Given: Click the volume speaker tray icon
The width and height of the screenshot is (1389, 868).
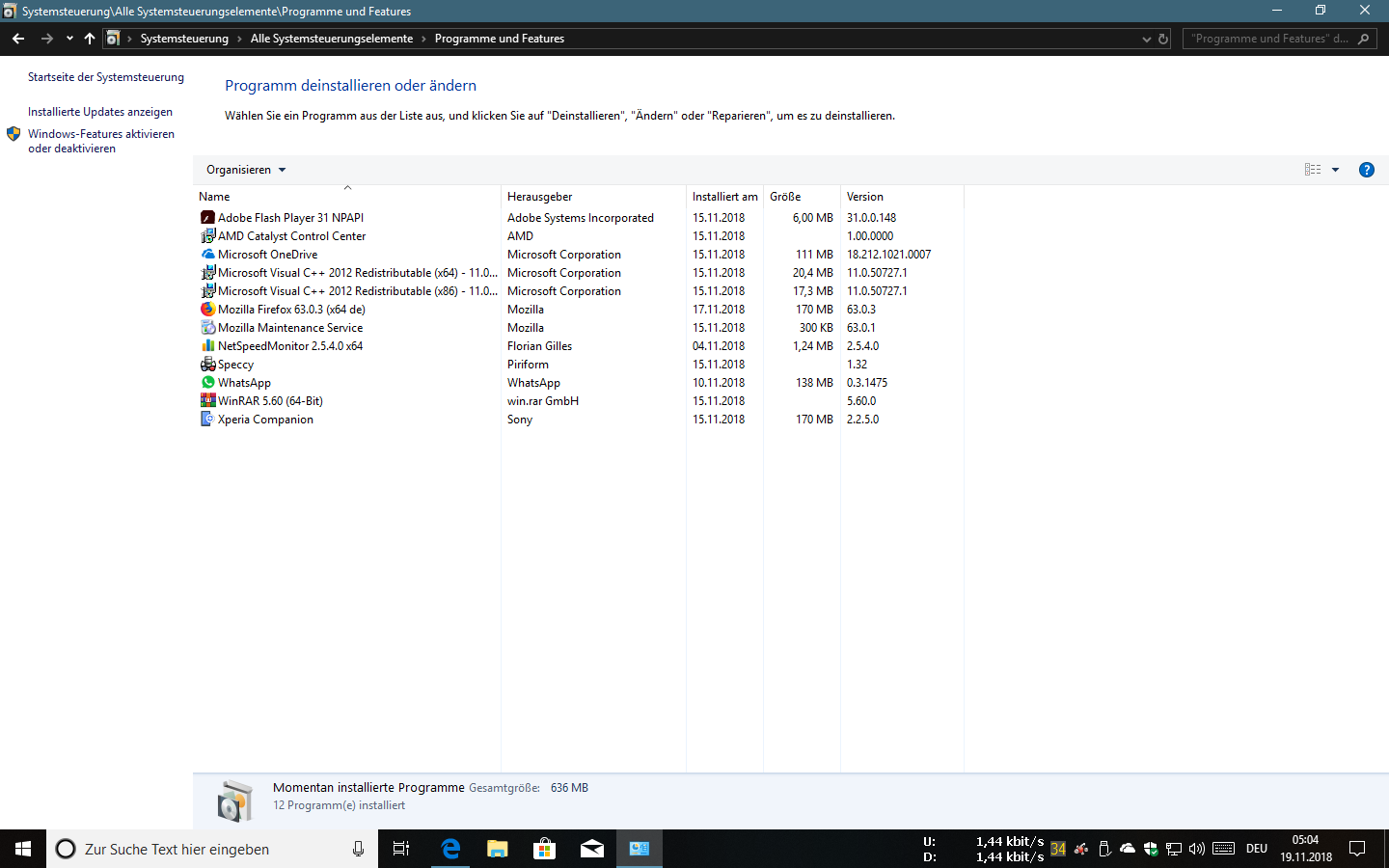Looking at the screenshot, I should (1197, 849).
